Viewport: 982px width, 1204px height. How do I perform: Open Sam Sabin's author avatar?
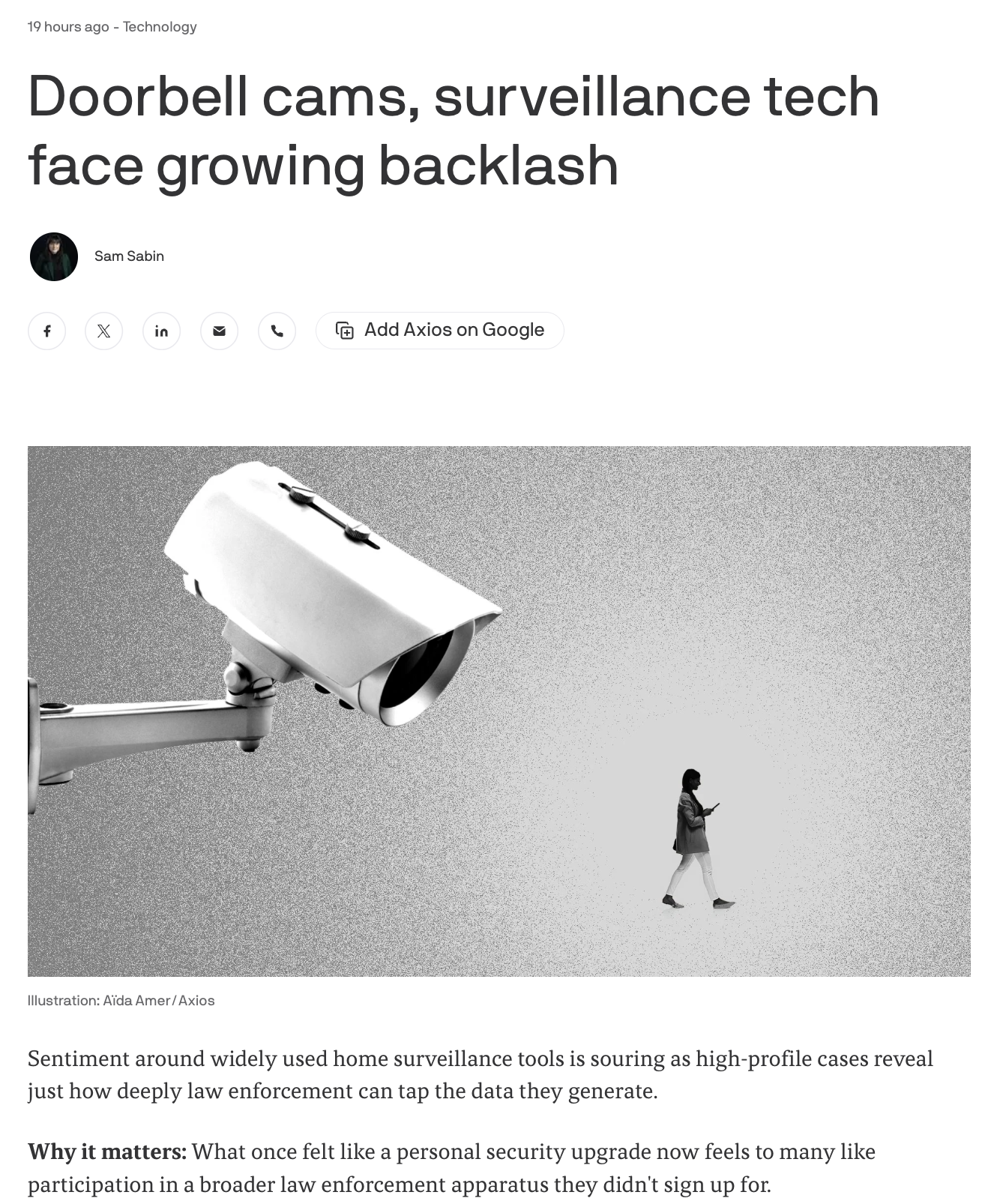point(54,256)
